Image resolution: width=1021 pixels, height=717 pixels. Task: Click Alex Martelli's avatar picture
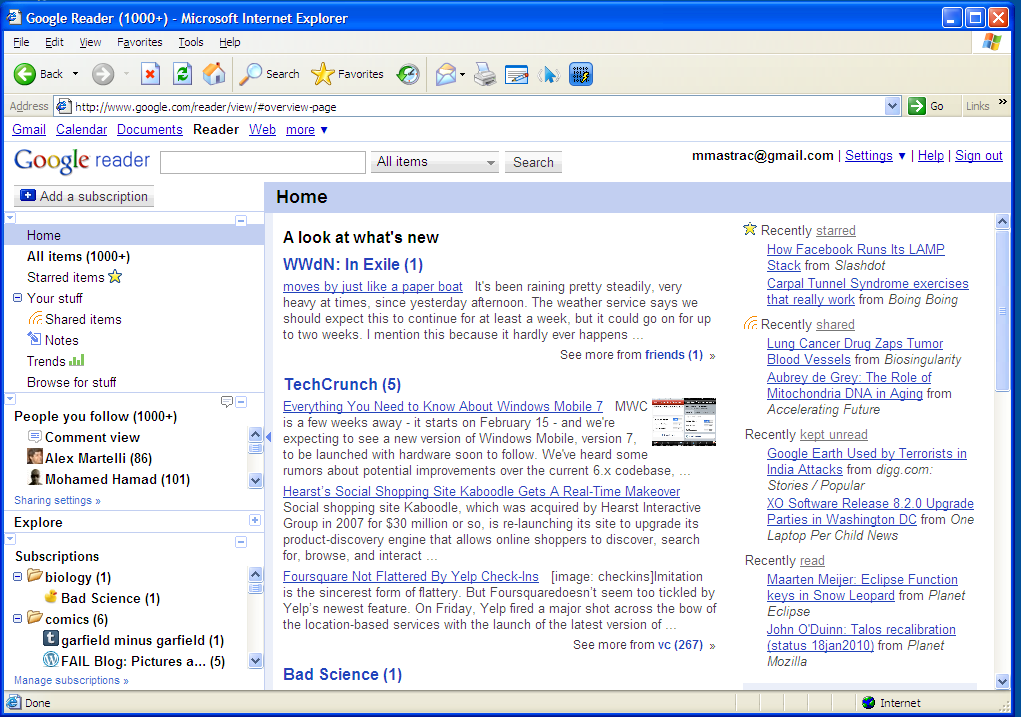pyautogui.click(x=35, y=457)
